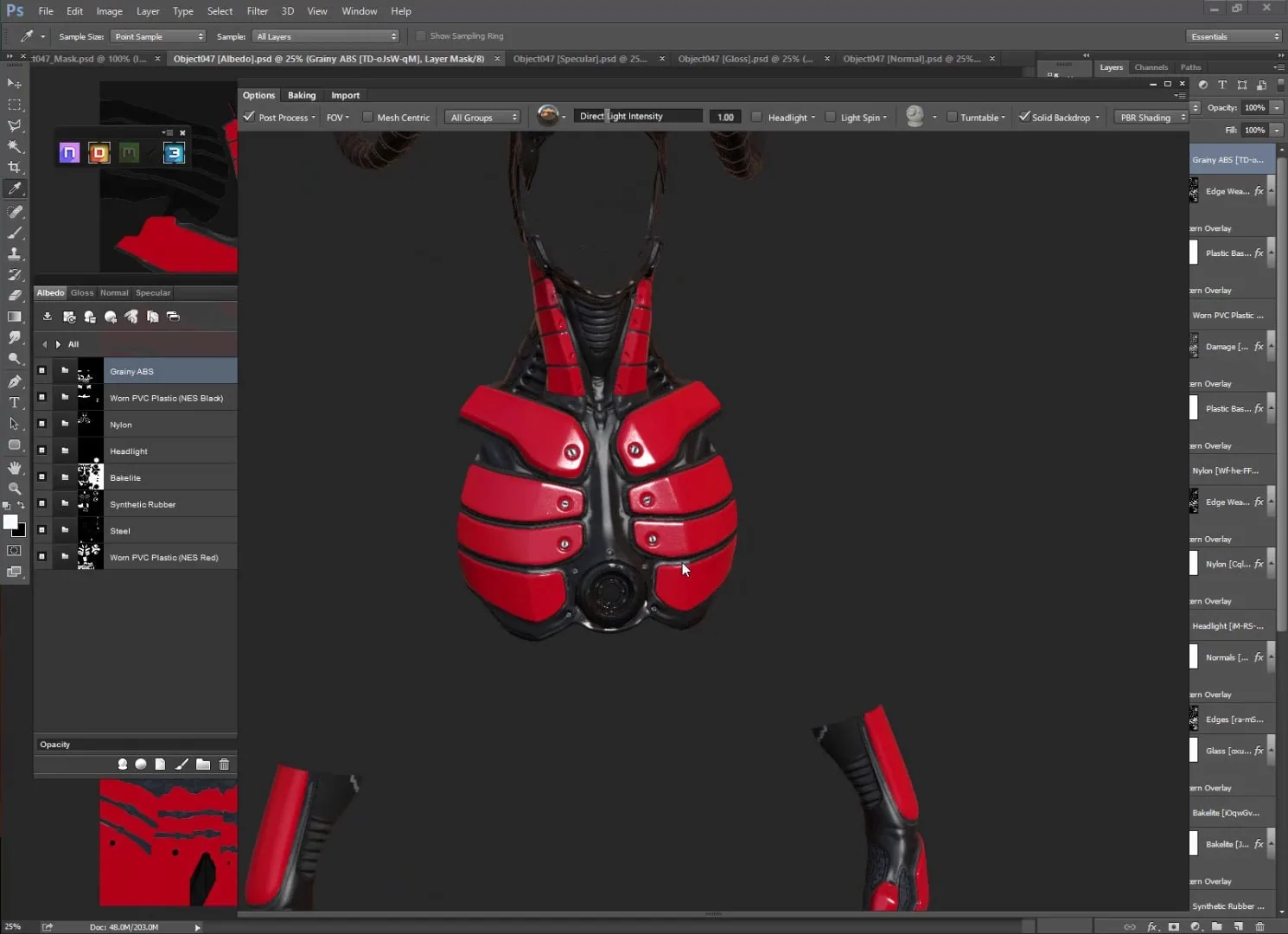Toggle Quick Mask mode

tap(15, 550)
